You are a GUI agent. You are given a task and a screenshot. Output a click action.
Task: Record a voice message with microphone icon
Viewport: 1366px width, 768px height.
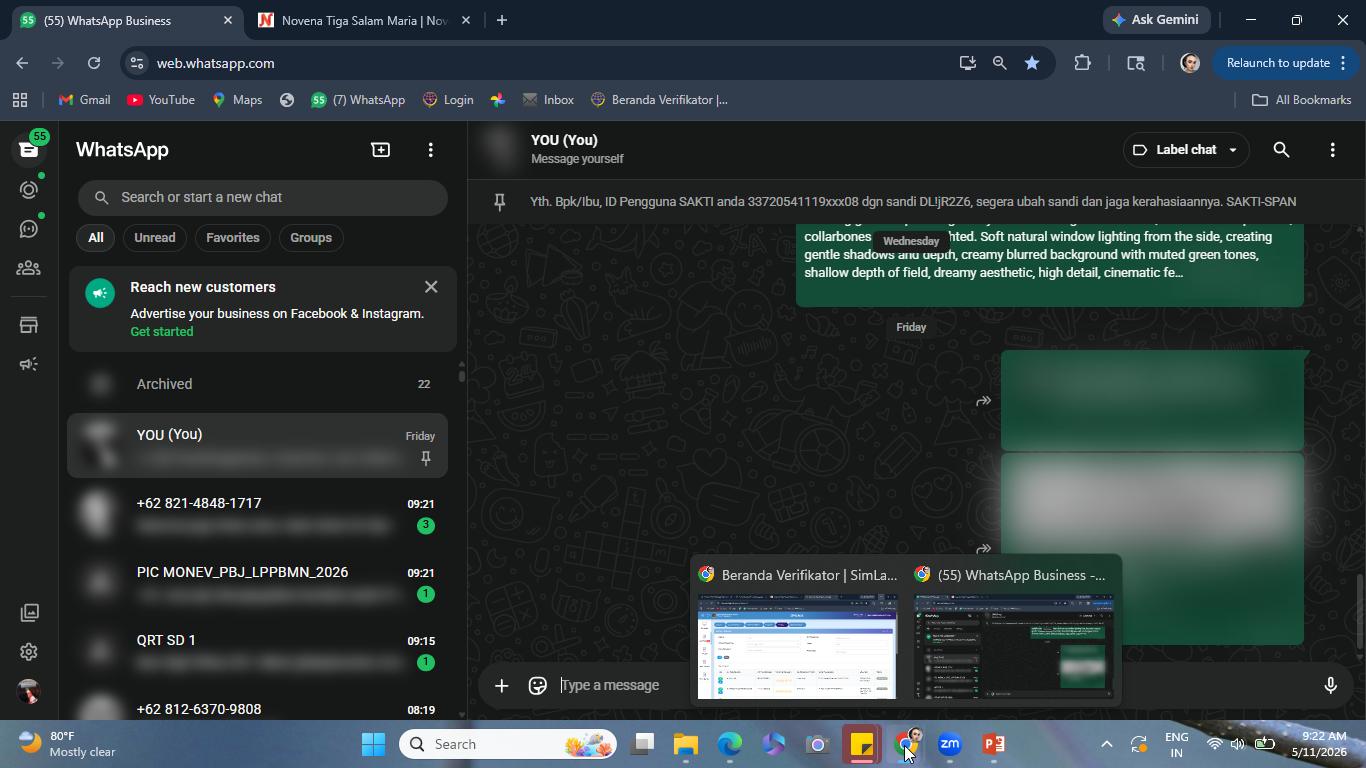(x=1330, y=685)
